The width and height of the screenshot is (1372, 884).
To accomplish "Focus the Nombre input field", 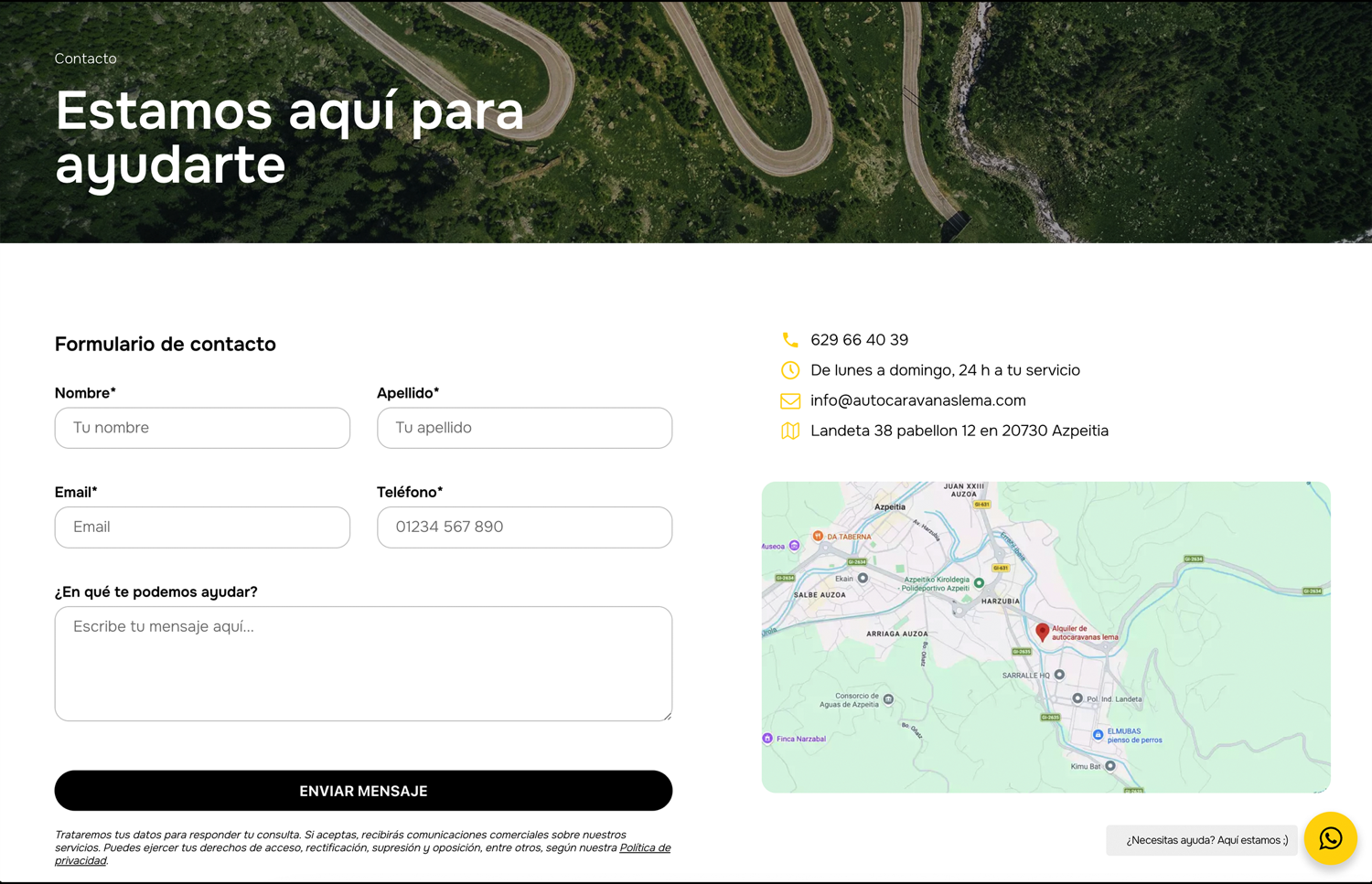I will pyautogui.click(x=202, y=428).
